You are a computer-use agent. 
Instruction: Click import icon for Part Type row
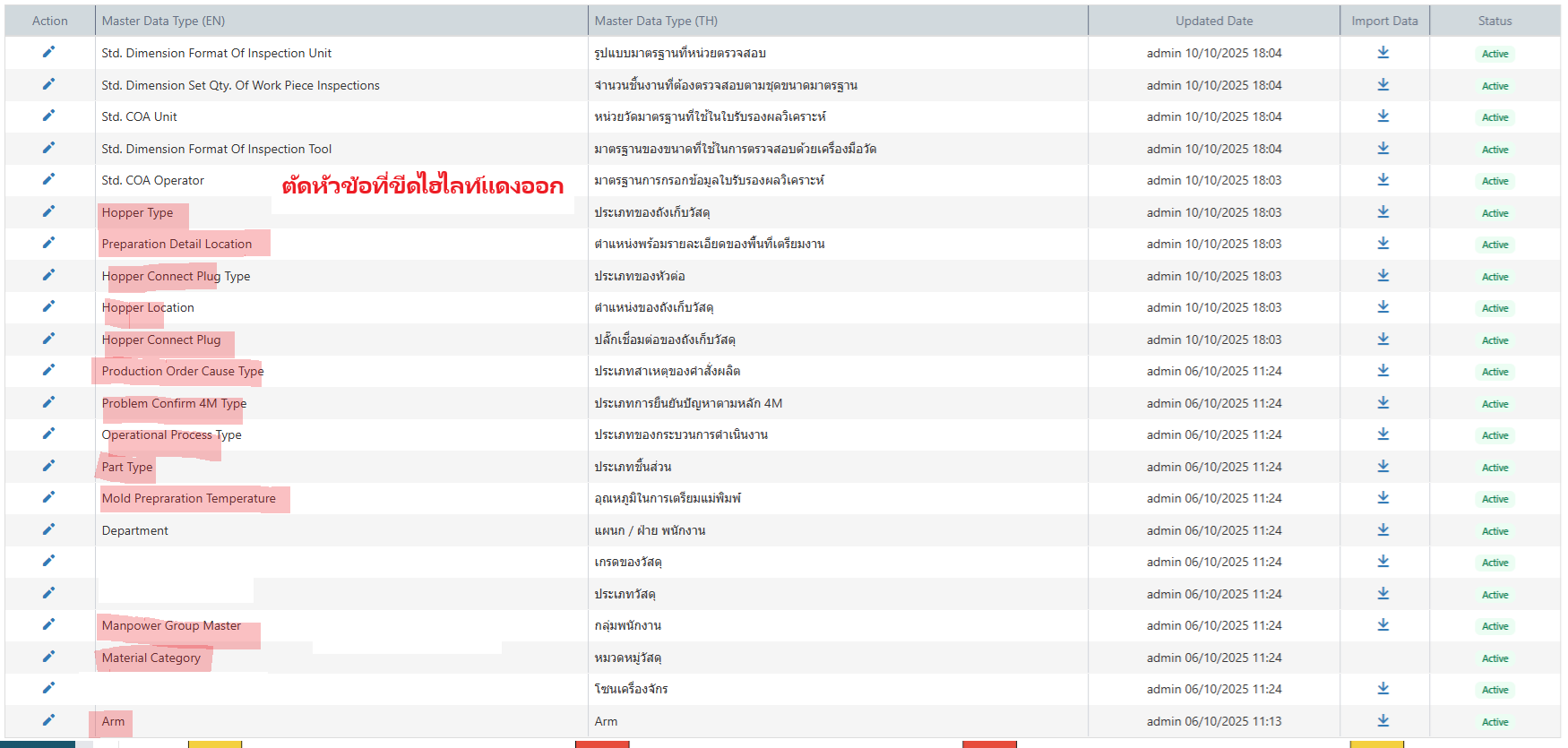(1383, 466)
